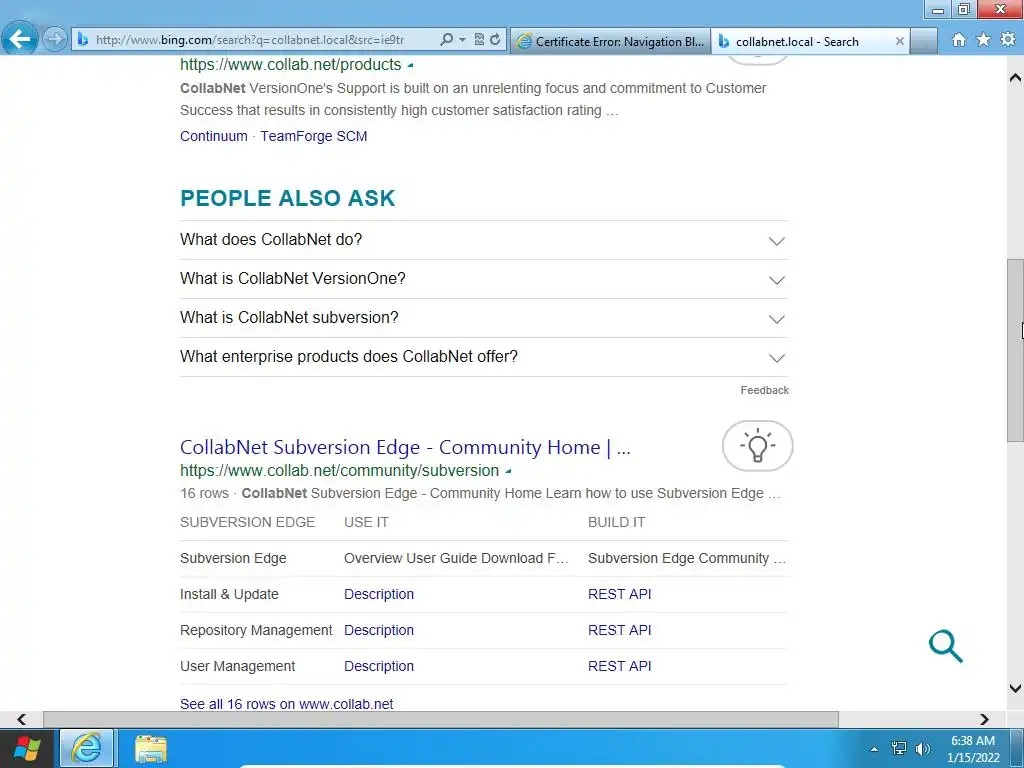Click the vertical scrollbar up arrow
Screen dimensions: 1024x768
click(x=1015, y=78)
